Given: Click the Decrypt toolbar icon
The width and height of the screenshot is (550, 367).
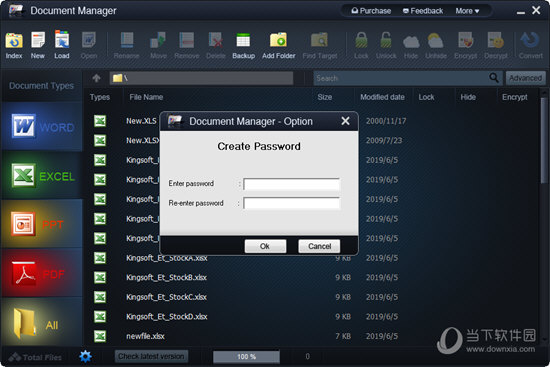Looking at the screenshot, I should point(496,40).
